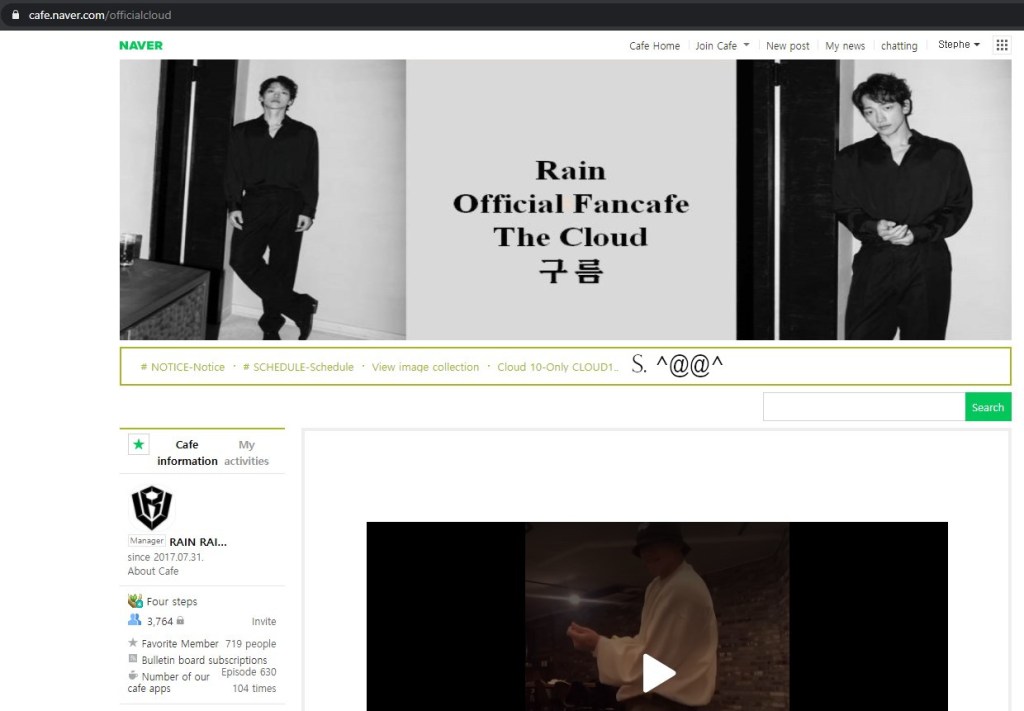Image resolution: width=1024 pixels, height=711 pixels.
Task: Open the View image collection link
Action: 425,367
